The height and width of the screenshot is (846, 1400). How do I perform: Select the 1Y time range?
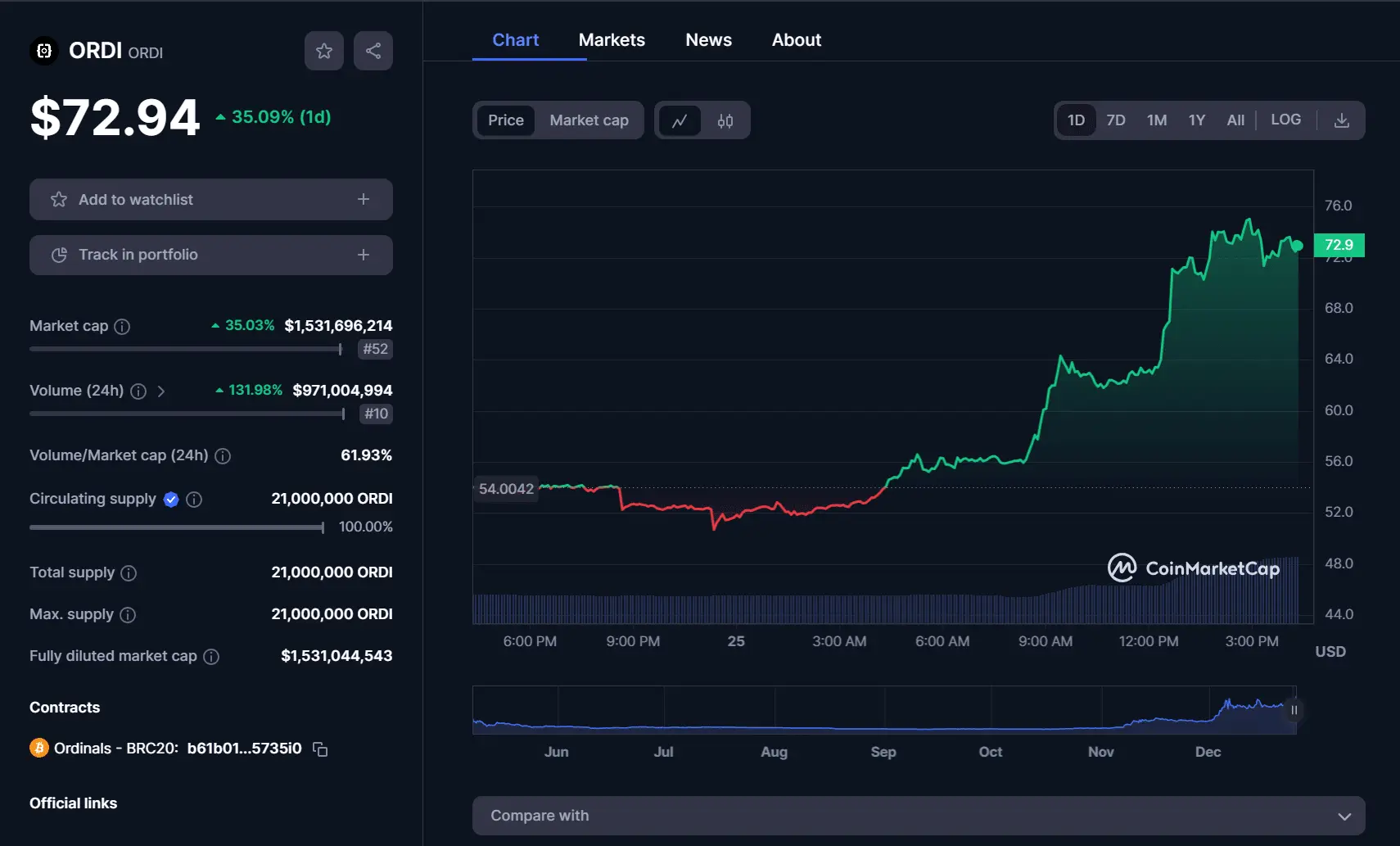click(1197, 120)
